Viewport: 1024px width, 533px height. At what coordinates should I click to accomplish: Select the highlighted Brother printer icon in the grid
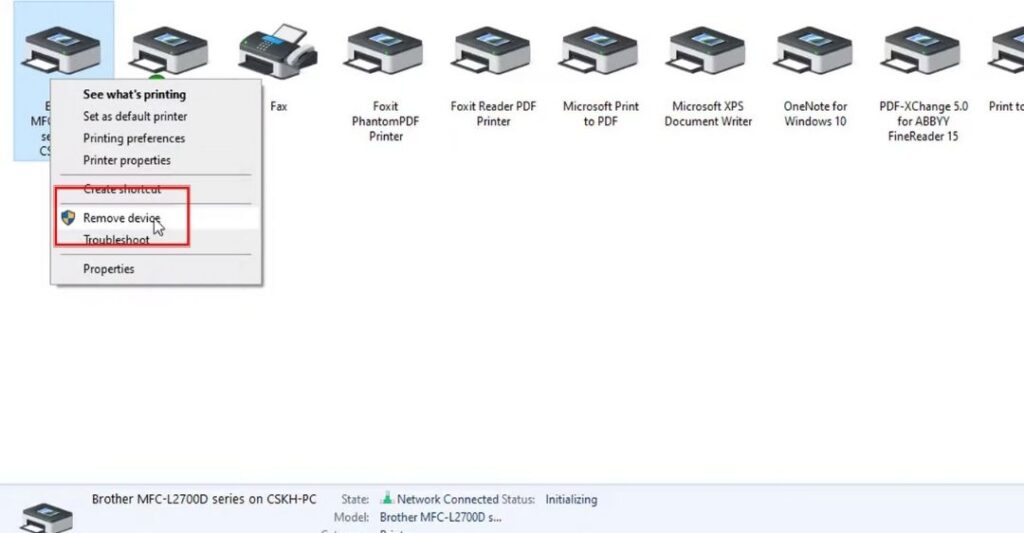[62, 50]
